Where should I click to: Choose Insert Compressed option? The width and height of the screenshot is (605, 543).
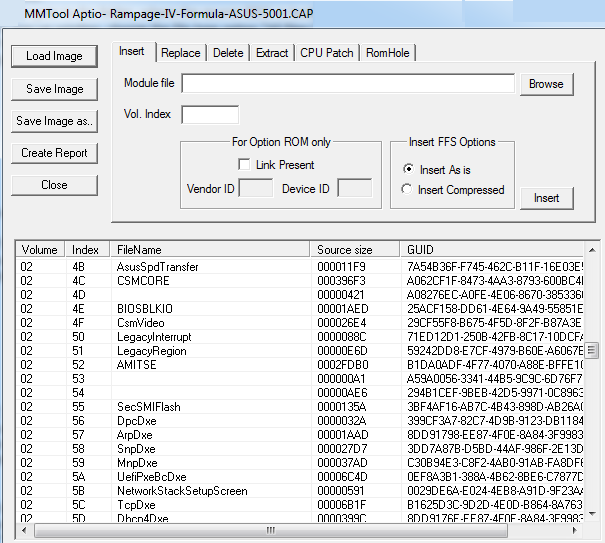(406, 189)
